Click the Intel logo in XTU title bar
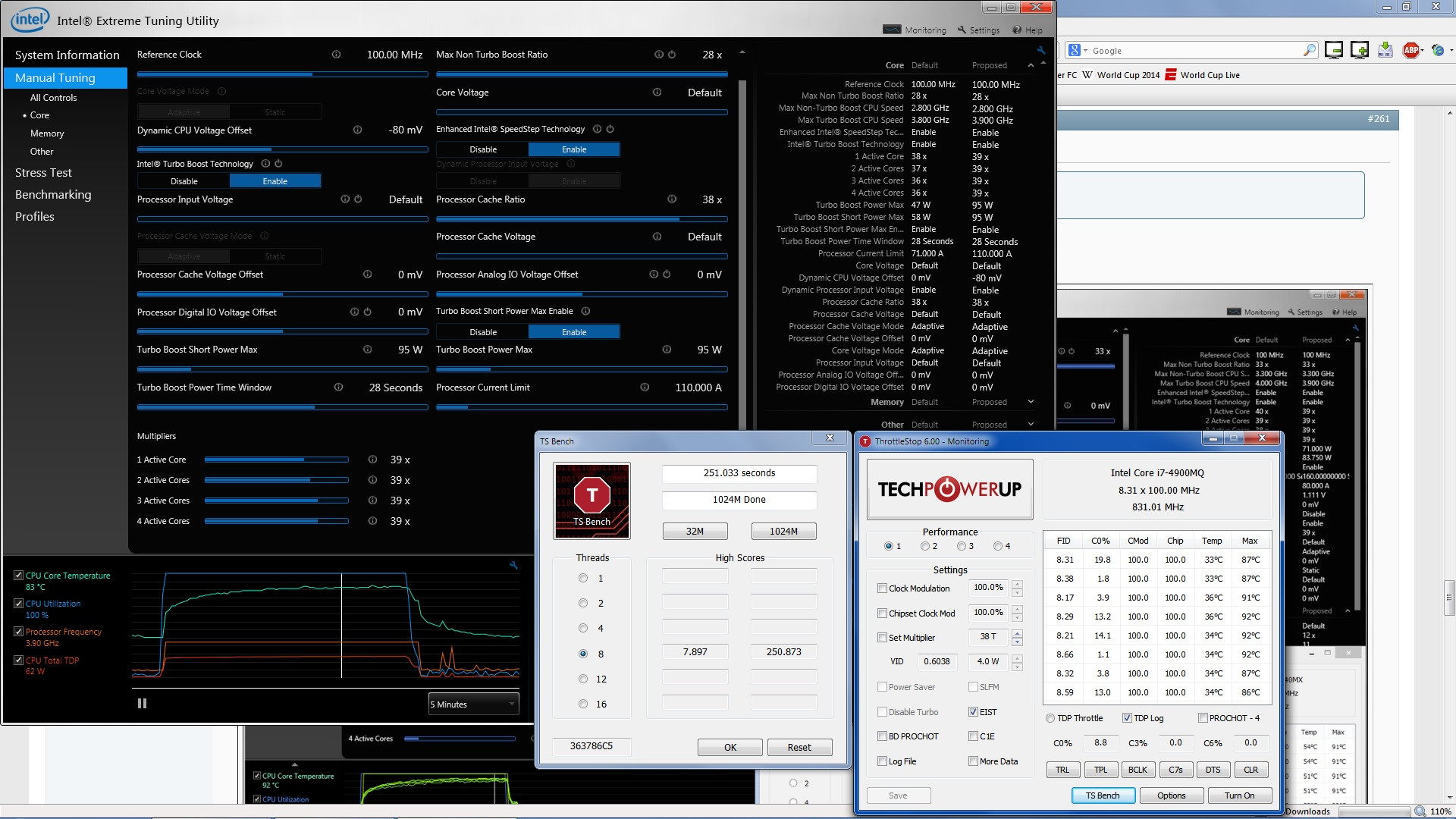Viewport: 1456px width, 819px height. pyautogui.click(x=30, y=20)
